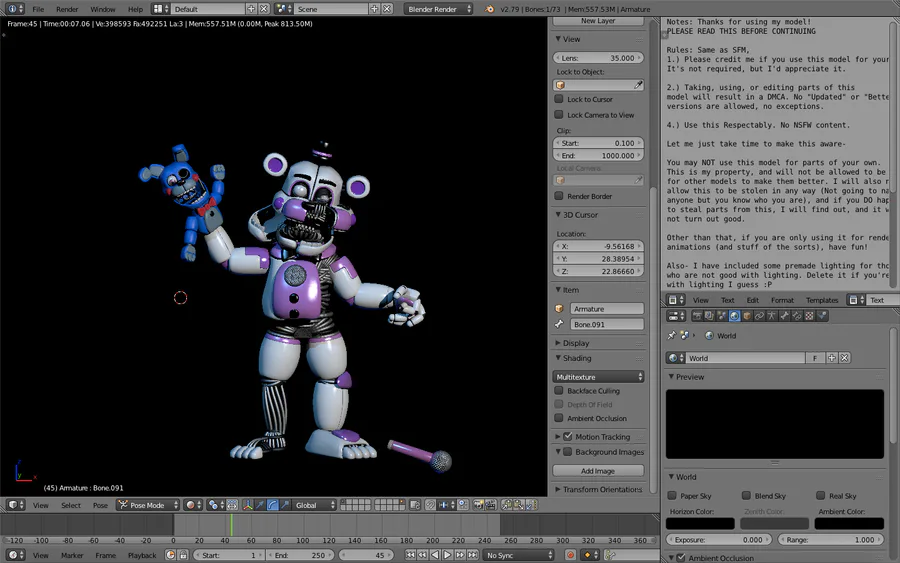The image size is (900, 563).
Task: Select the rotate manipulator arc
Action: 273,505
